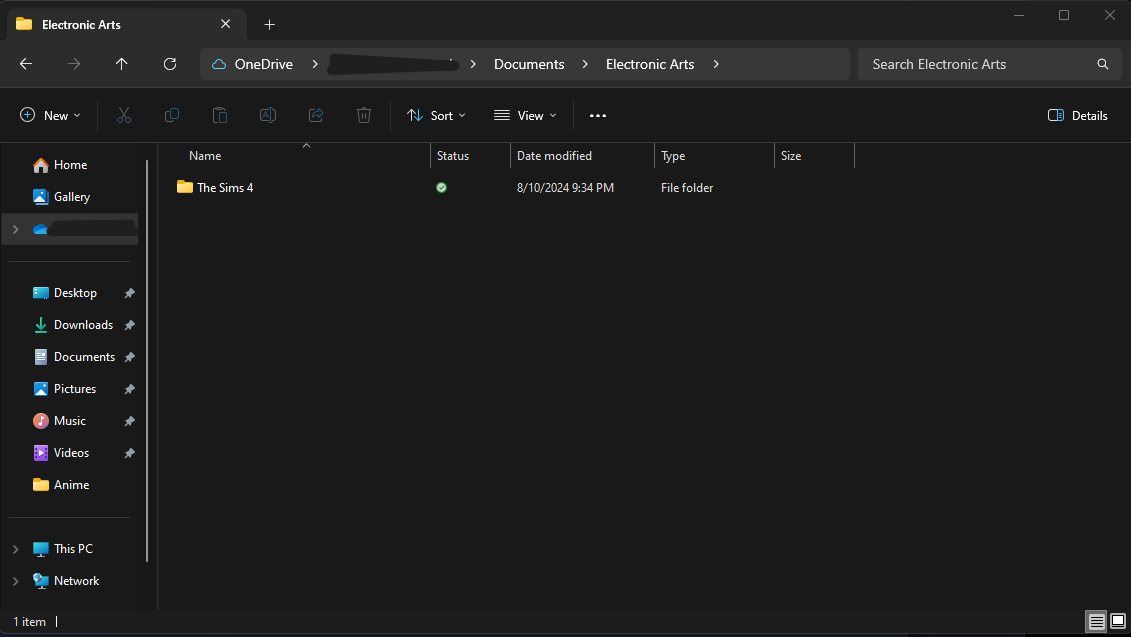Viewport: 1131px width, 637px height.
Task: Click the Cut scissors icon
Action: point(124,115)
